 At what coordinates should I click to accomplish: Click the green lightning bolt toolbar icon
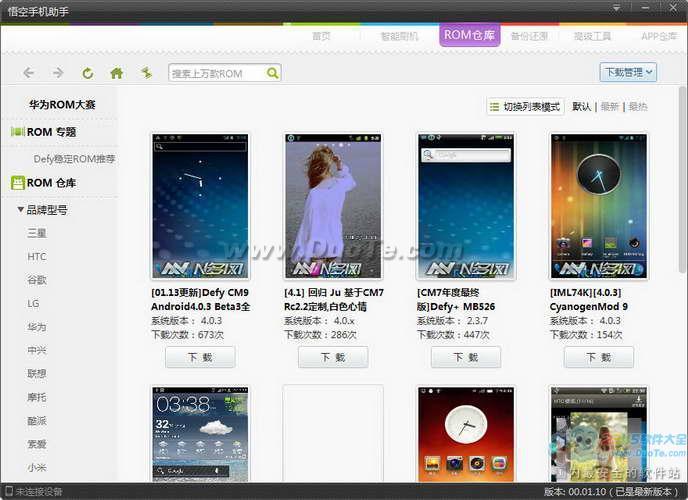pyautogui.click(x=146, y=73)
